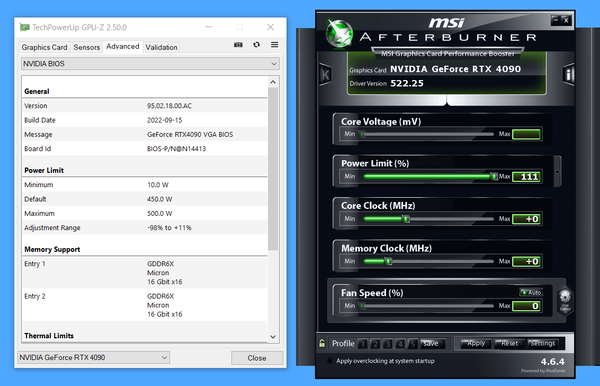Click the GPU-Z screenshot camera icon
Viewport: 600px width, 386px height.
(238, 45)
